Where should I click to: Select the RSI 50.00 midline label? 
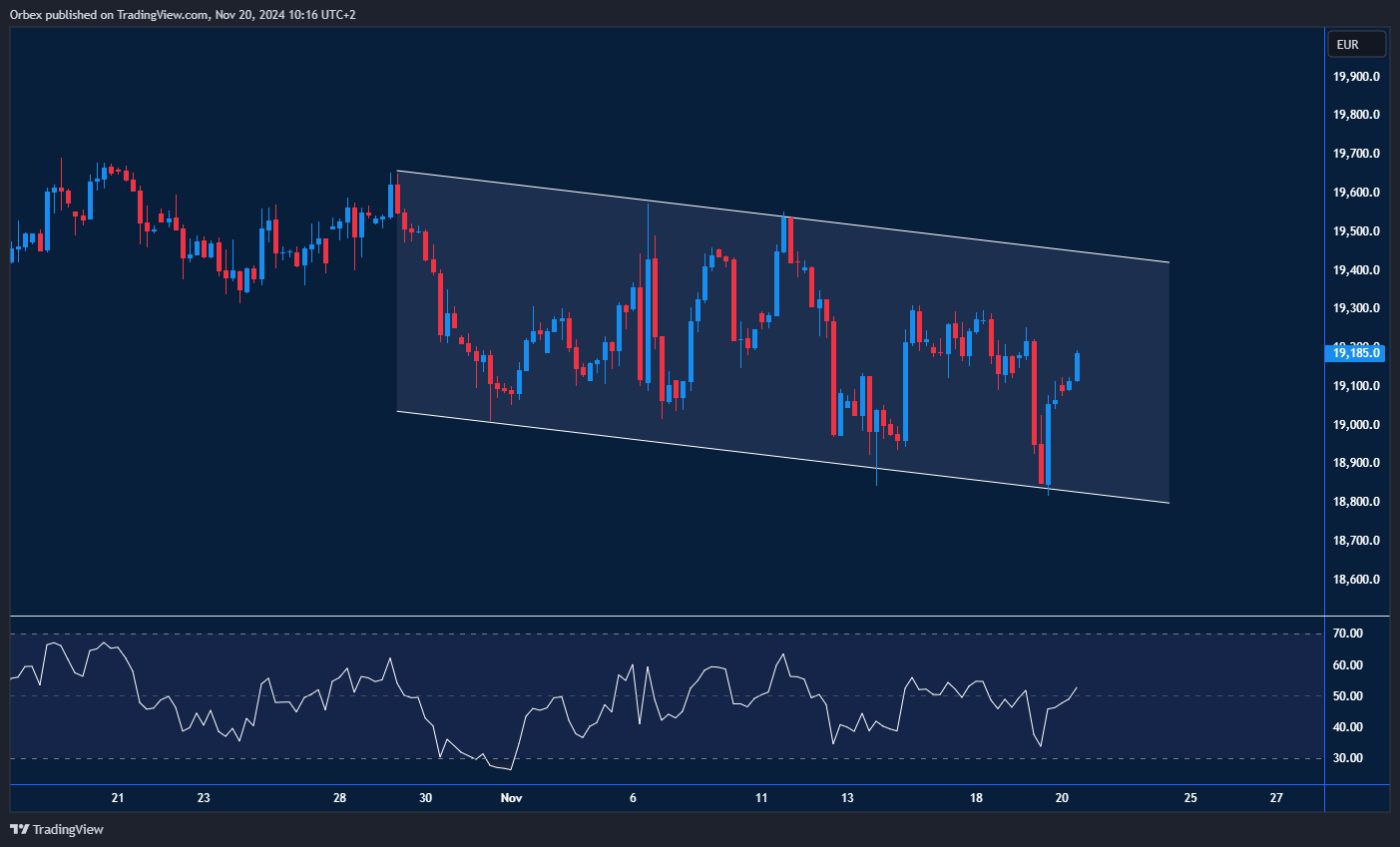tap(1348, 696)
